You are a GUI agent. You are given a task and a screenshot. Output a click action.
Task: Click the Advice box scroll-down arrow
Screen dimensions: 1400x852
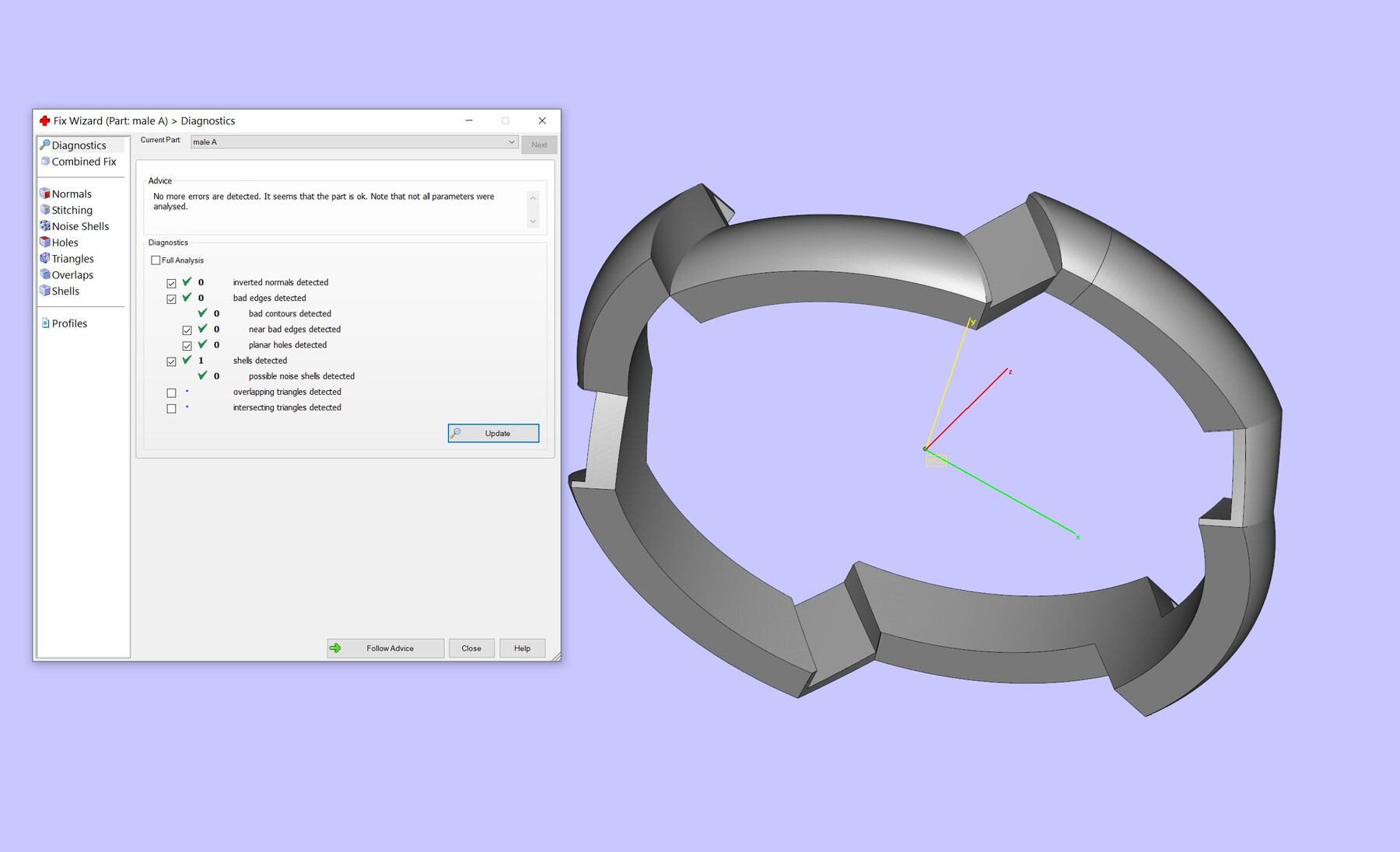(x=533, y=222)
